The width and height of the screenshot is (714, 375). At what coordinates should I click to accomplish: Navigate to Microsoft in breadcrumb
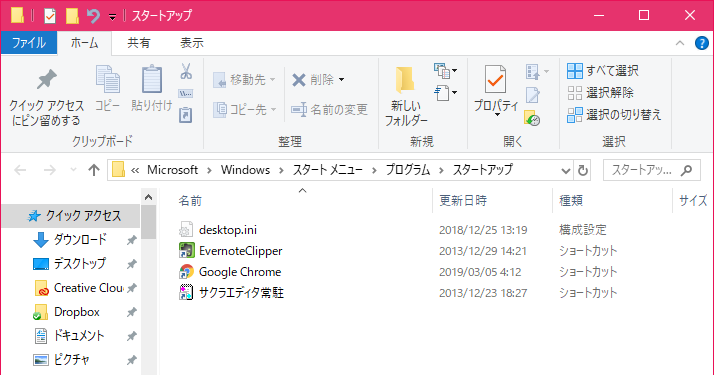[172, 170]
